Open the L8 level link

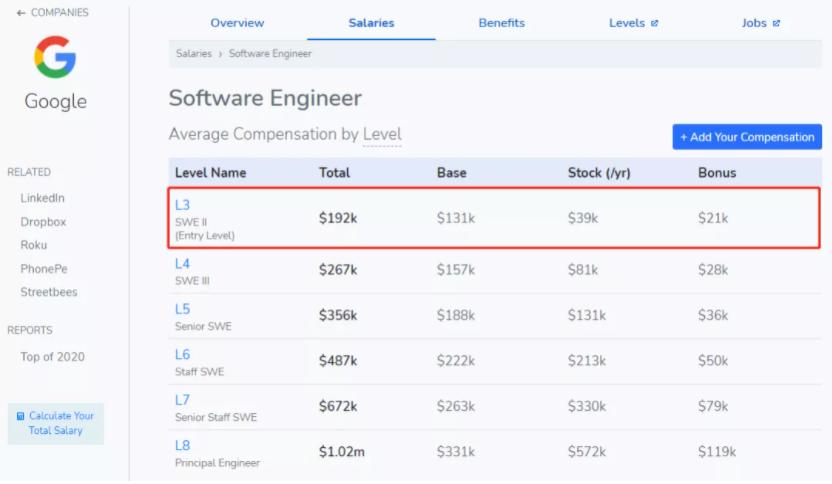[182, 446]
